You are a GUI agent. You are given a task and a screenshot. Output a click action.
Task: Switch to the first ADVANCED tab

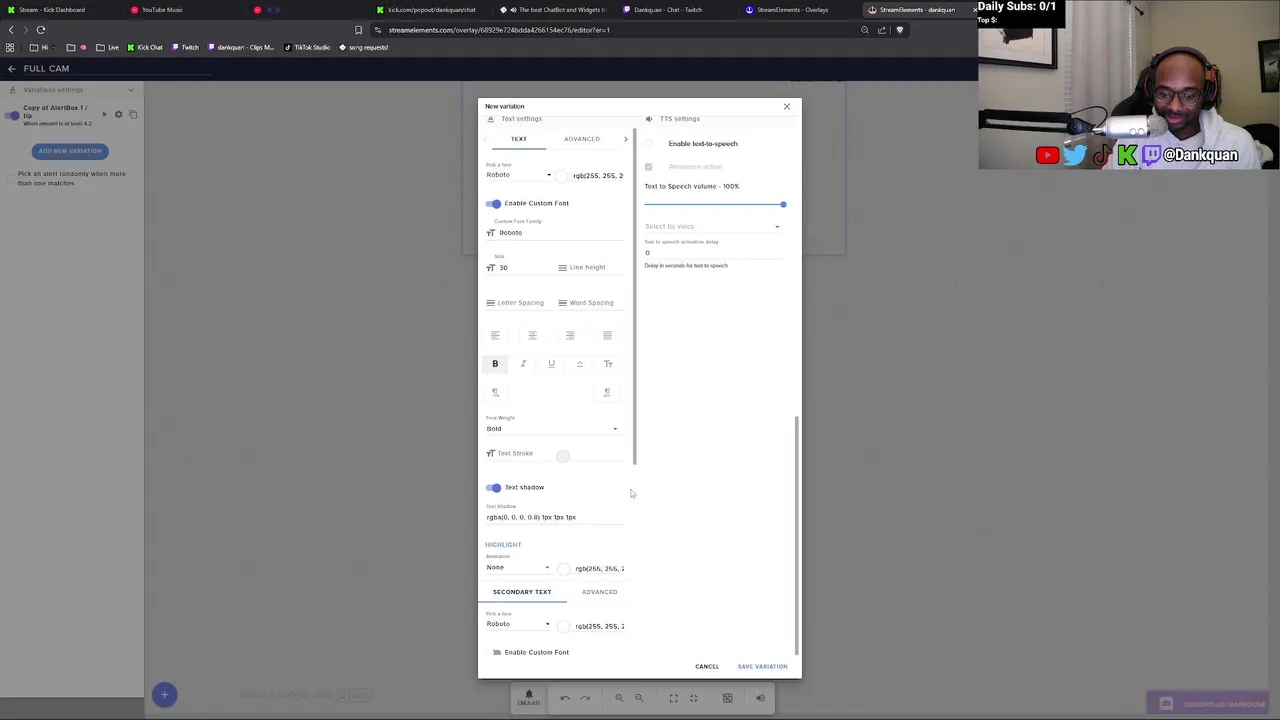pyautogui.click(x=582, y=139)
